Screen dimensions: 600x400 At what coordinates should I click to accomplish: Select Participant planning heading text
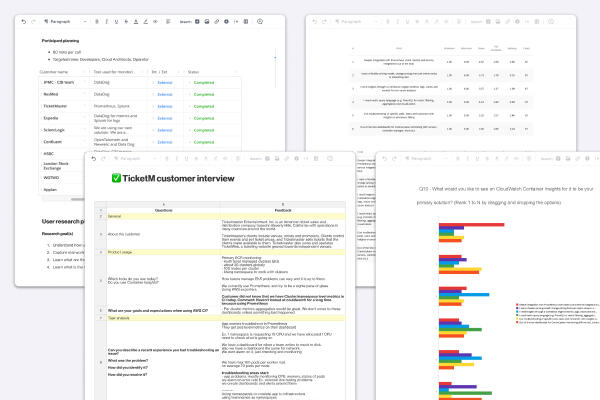[x=60, y=41]
